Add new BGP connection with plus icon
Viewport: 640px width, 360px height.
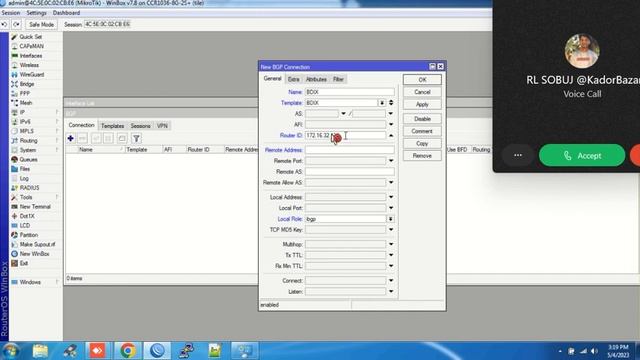[71, 138]
